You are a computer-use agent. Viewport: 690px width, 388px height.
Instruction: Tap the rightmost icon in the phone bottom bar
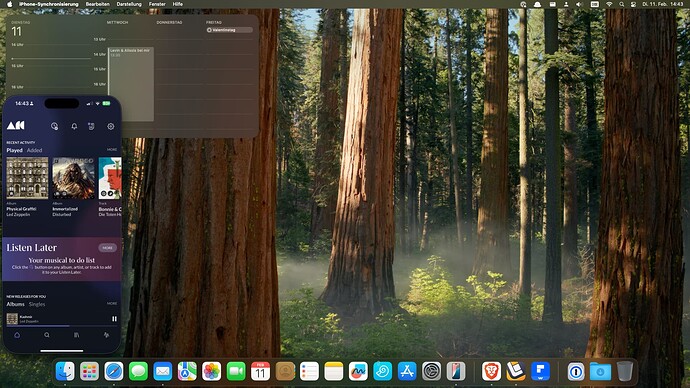click(x=106, y=335)
